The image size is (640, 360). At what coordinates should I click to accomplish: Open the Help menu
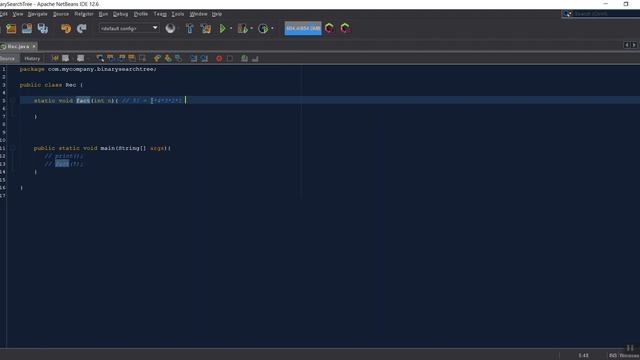[217, 14]
